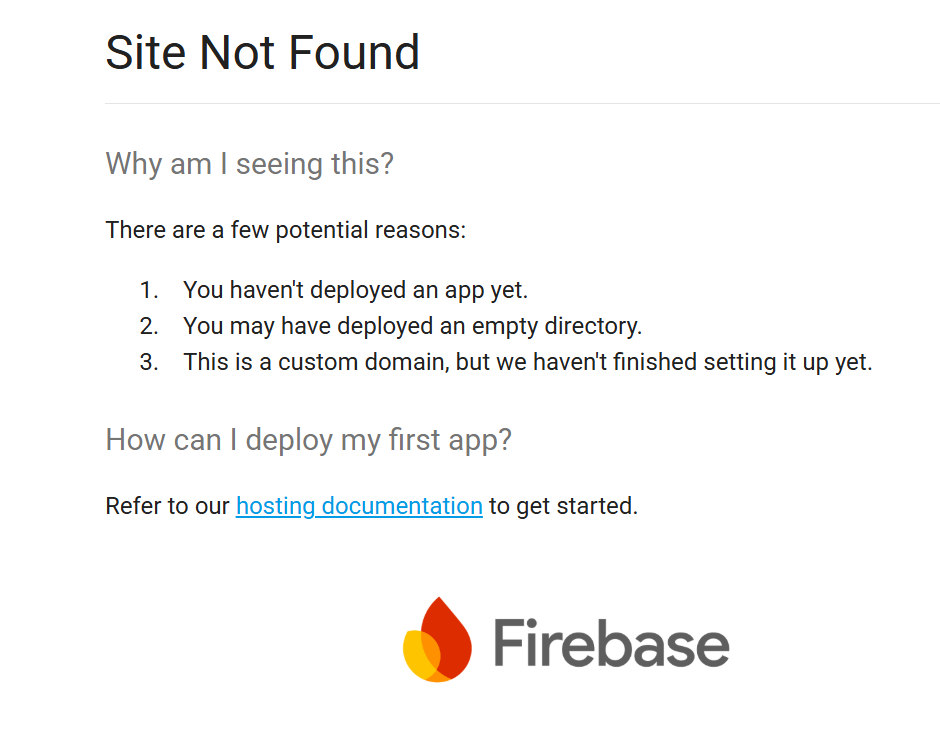Select reason three about custom domain
This screenshot has width=940, height=741.
click(528, 362)
